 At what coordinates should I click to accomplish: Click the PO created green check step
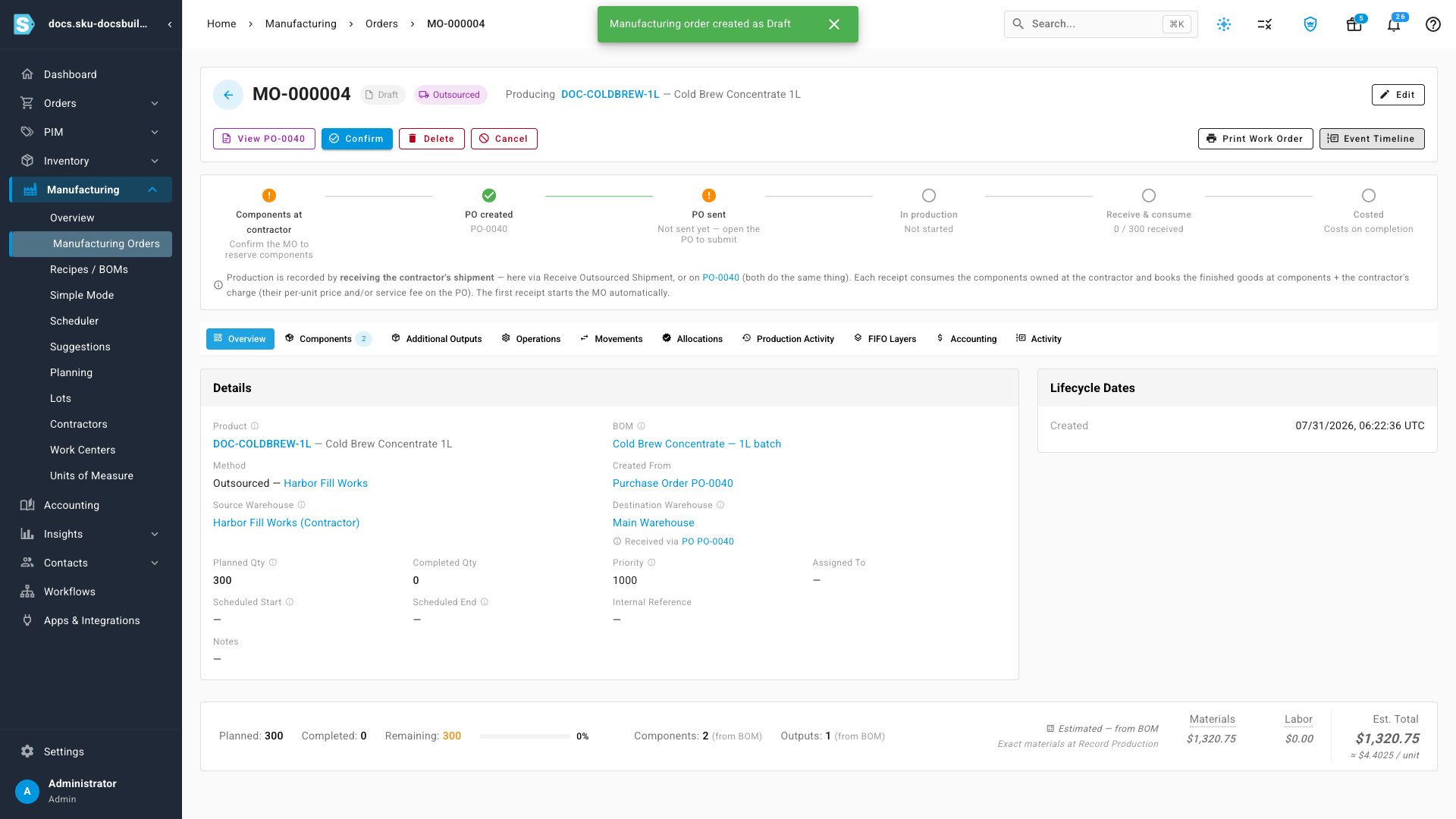[x=489, y=196]
